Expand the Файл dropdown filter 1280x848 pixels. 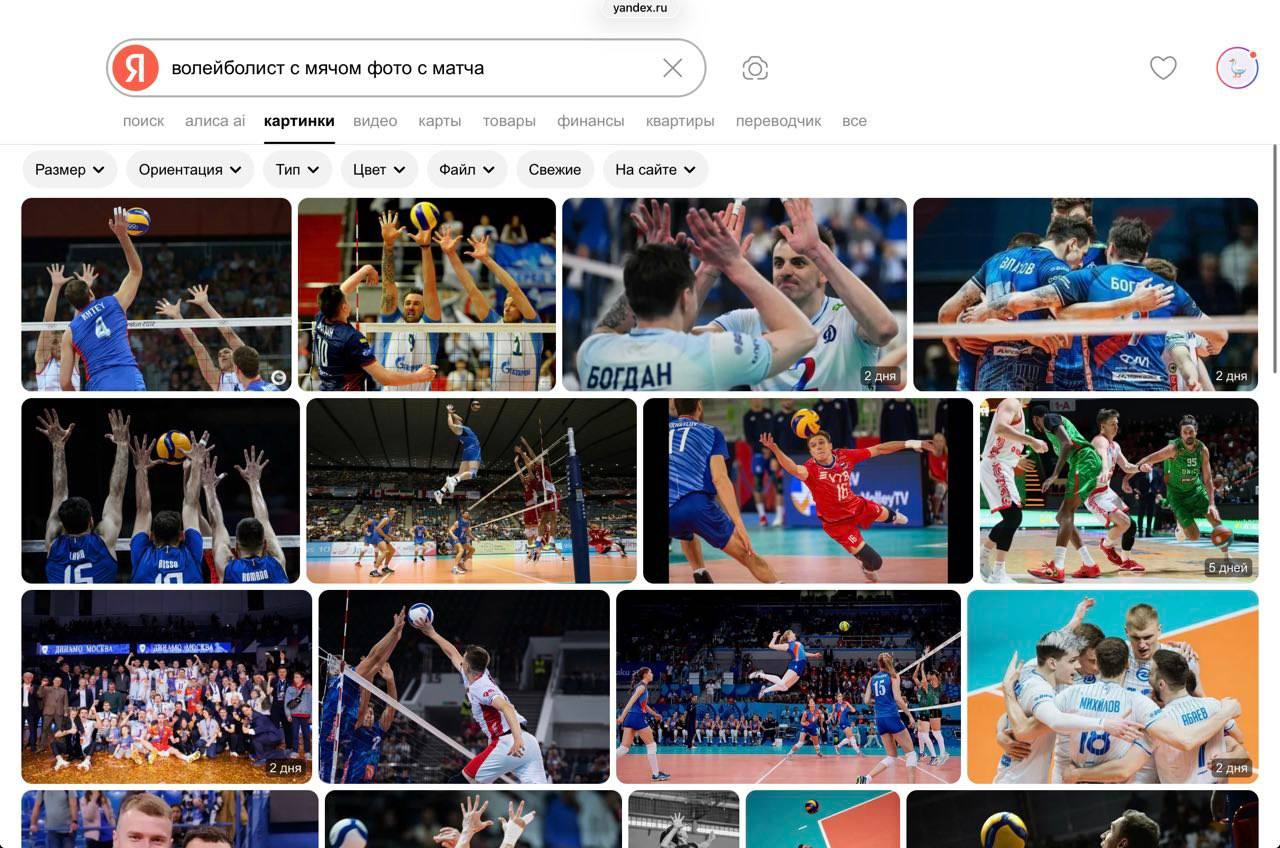click(467, 170)
